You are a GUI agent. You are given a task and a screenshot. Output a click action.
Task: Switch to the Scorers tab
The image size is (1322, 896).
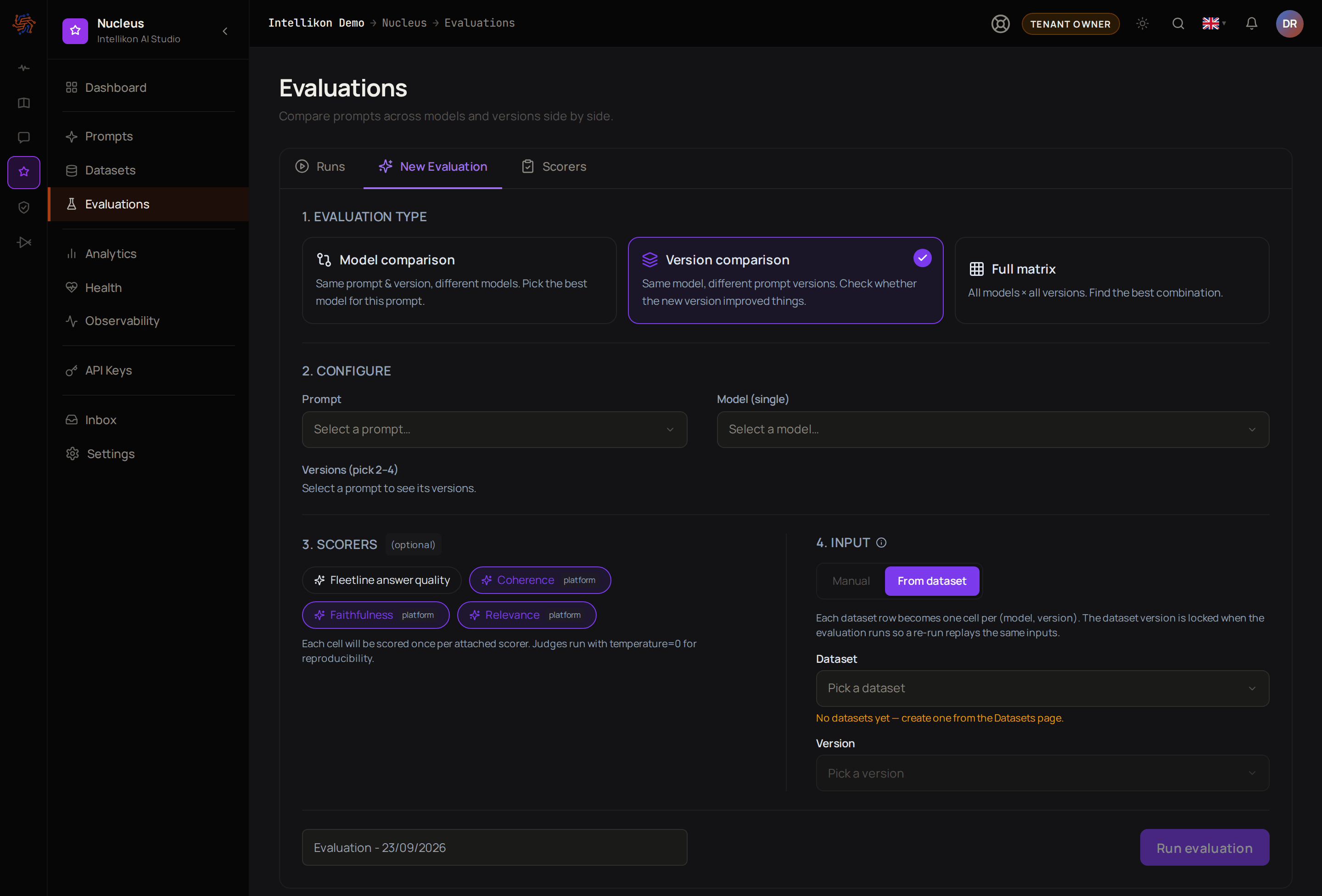(x=554, y=167)
